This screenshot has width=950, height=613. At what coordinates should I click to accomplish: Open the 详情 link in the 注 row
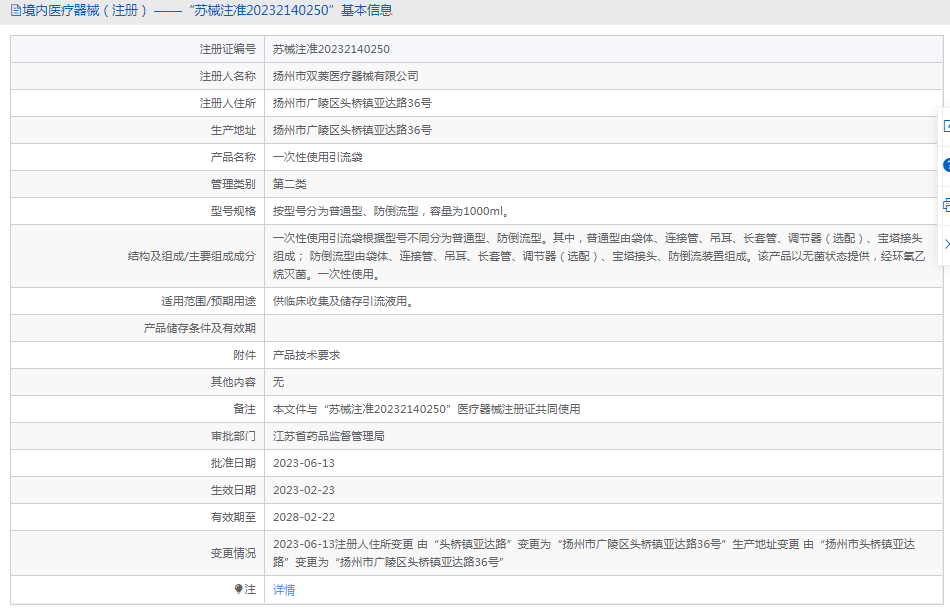point(284,590)
